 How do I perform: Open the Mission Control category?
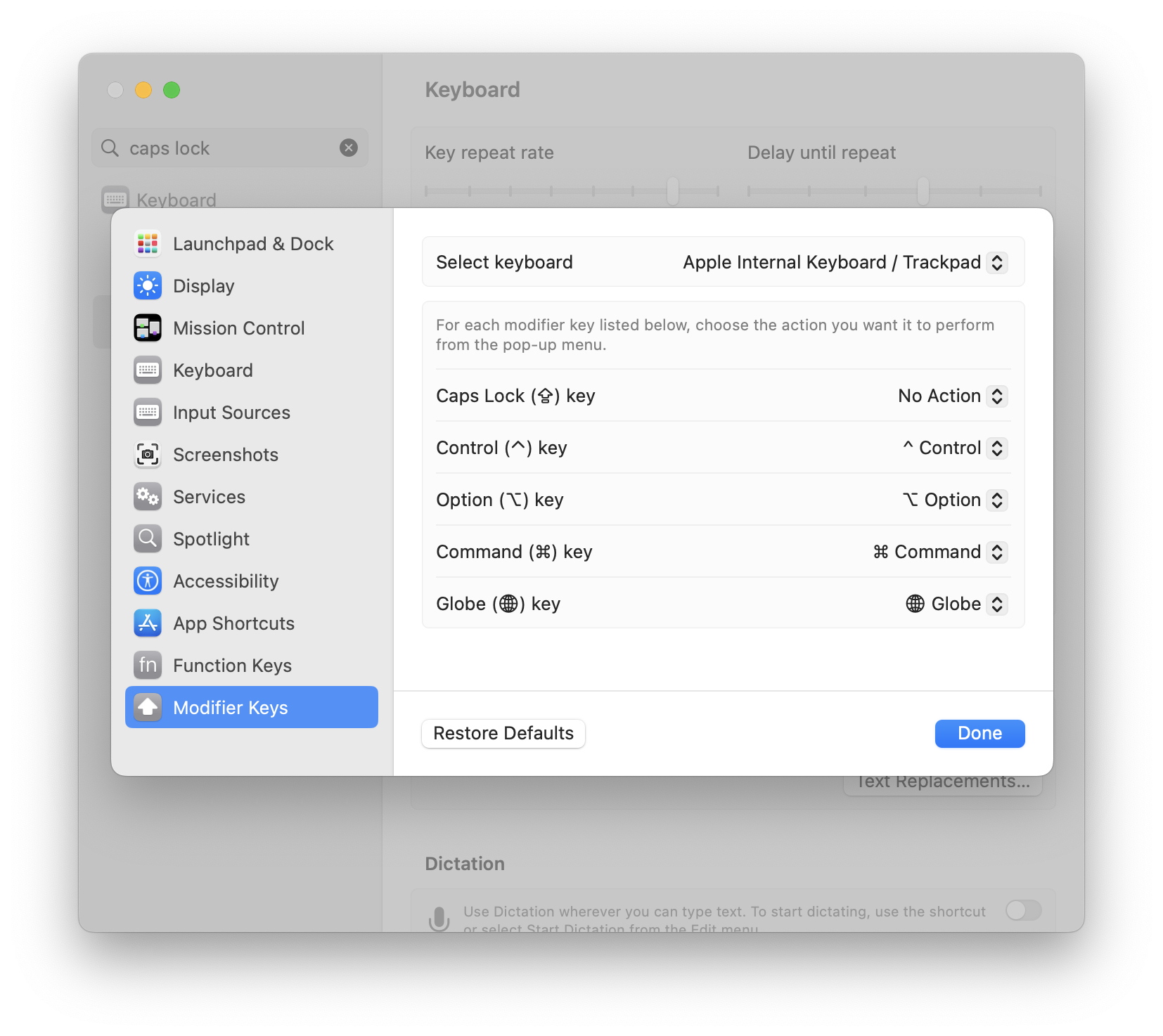(252, 328)
